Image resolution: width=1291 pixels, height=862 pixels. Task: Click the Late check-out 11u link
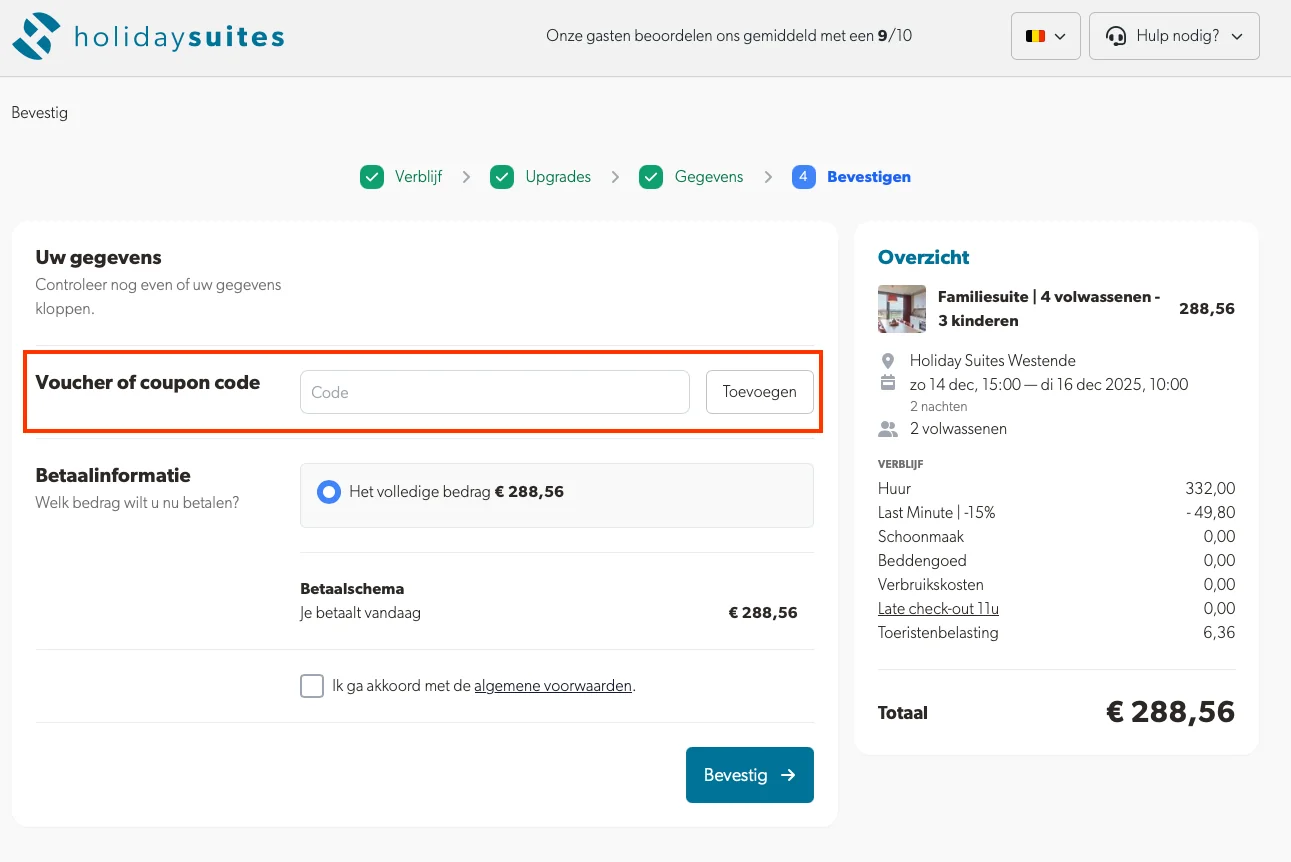click(x=937, y=608)
